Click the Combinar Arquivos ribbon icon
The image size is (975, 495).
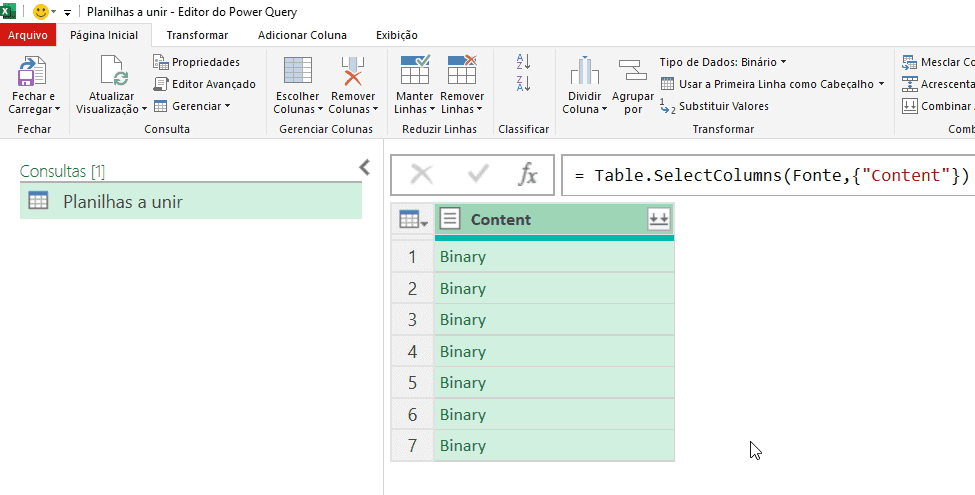(910, 106)
